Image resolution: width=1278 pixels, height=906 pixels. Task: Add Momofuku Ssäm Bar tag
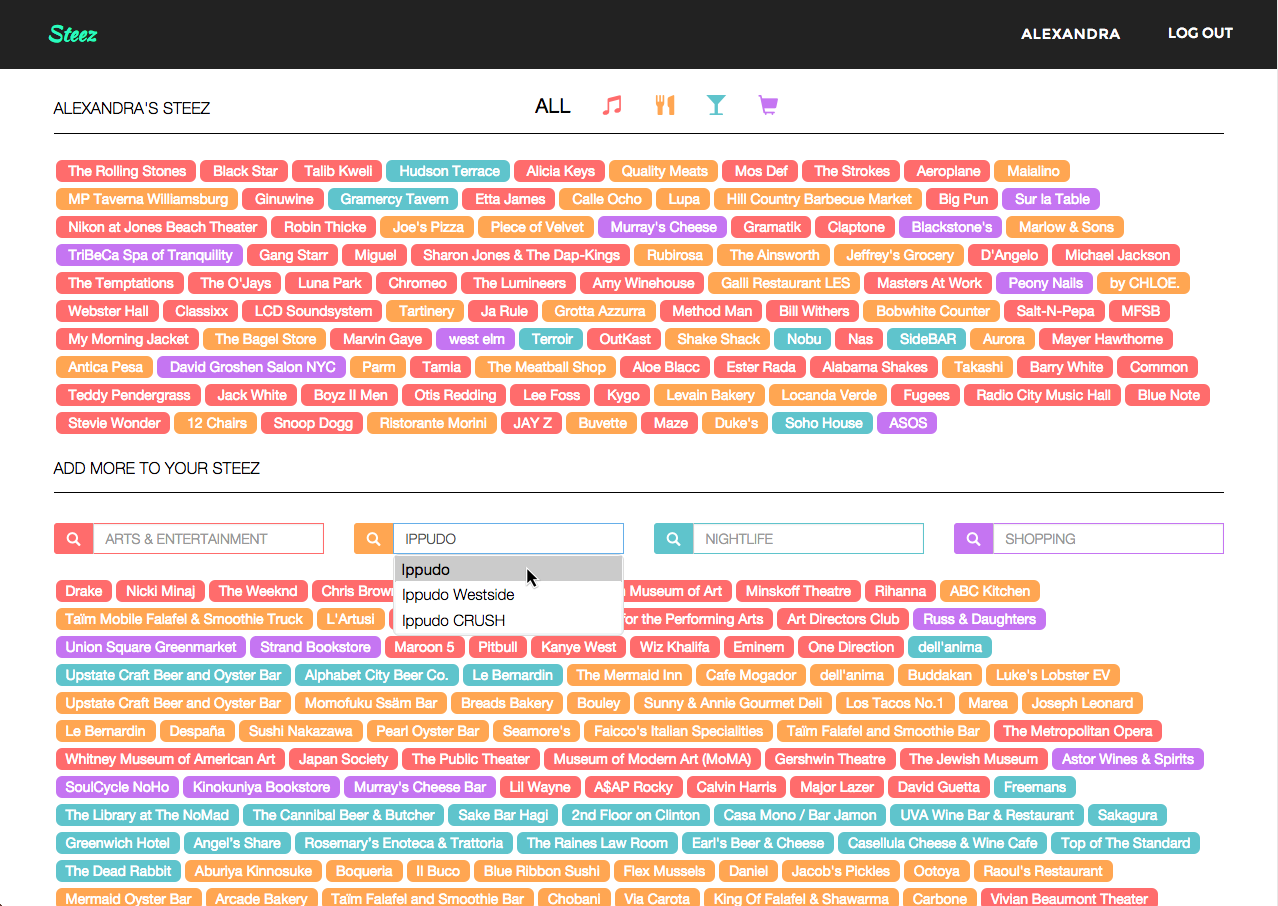click(371, 703)
